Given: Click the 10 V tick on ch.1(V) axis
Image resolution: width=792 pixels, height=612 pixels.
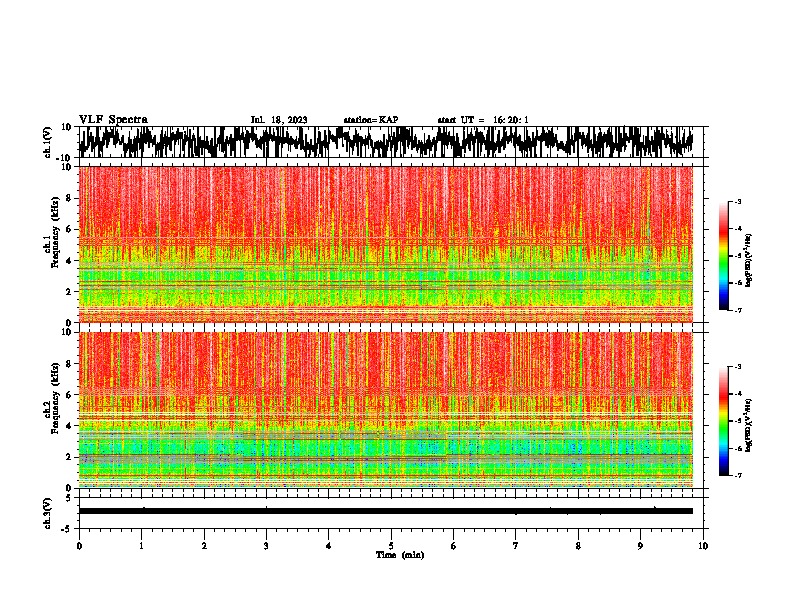Looking at the screenshot, I should [x=66, y=127].
